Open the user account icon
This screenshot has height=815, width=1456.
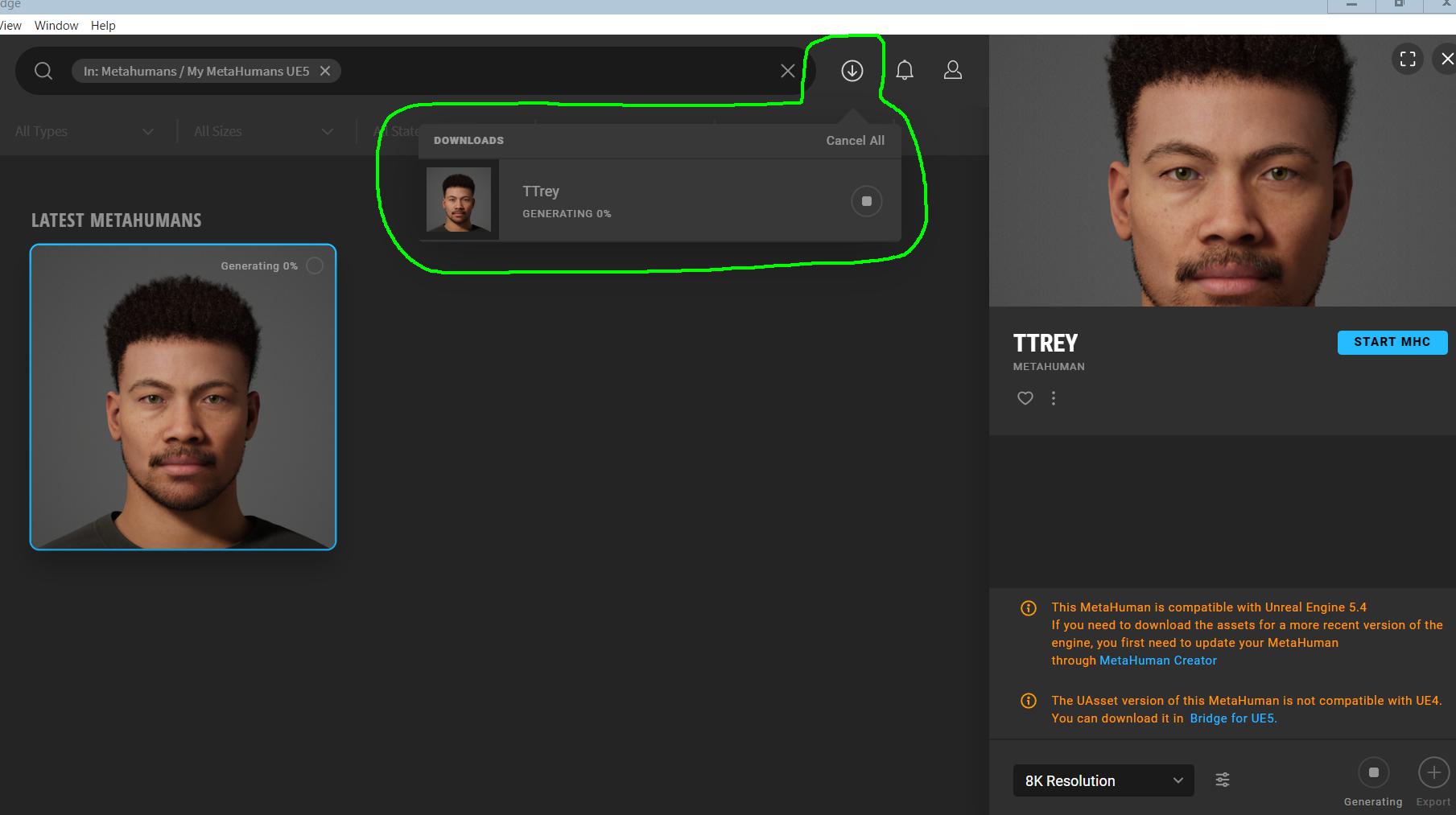[953, 71]
